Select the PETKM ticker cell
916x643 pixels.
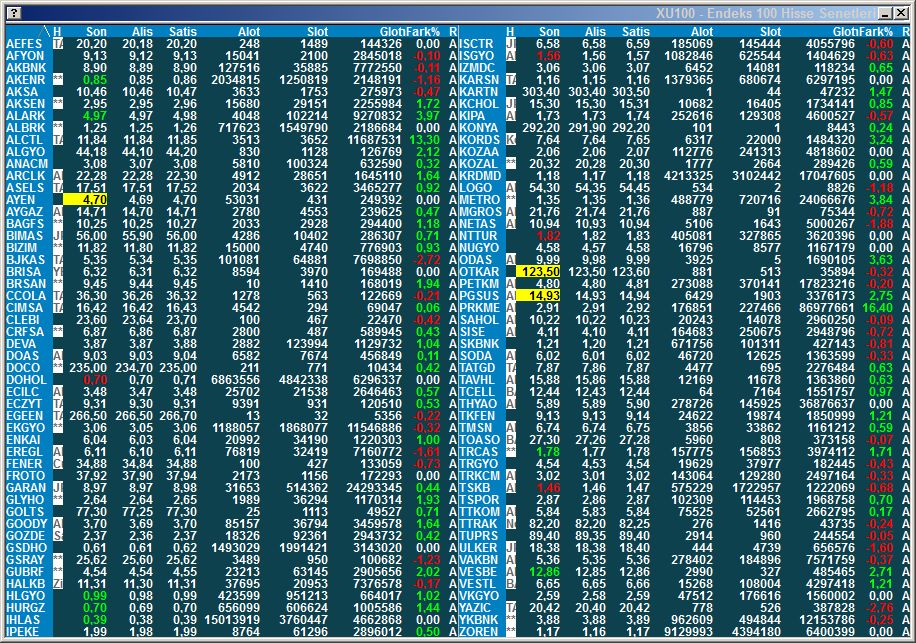pyautogui.click(x=479, y=284)
